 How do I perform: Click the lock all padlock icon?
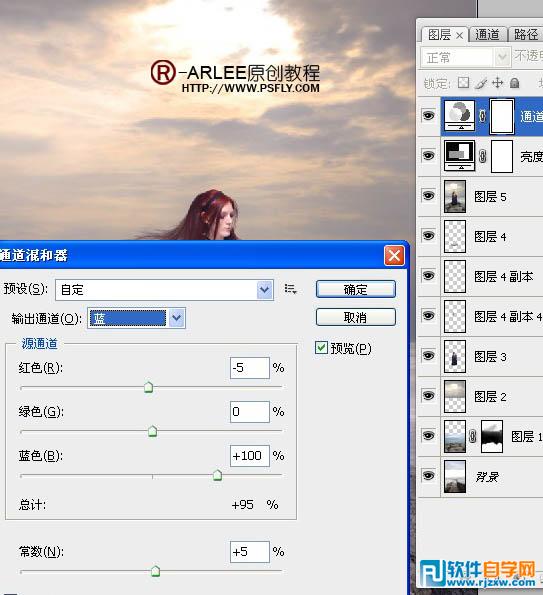(x=515, y=83)
